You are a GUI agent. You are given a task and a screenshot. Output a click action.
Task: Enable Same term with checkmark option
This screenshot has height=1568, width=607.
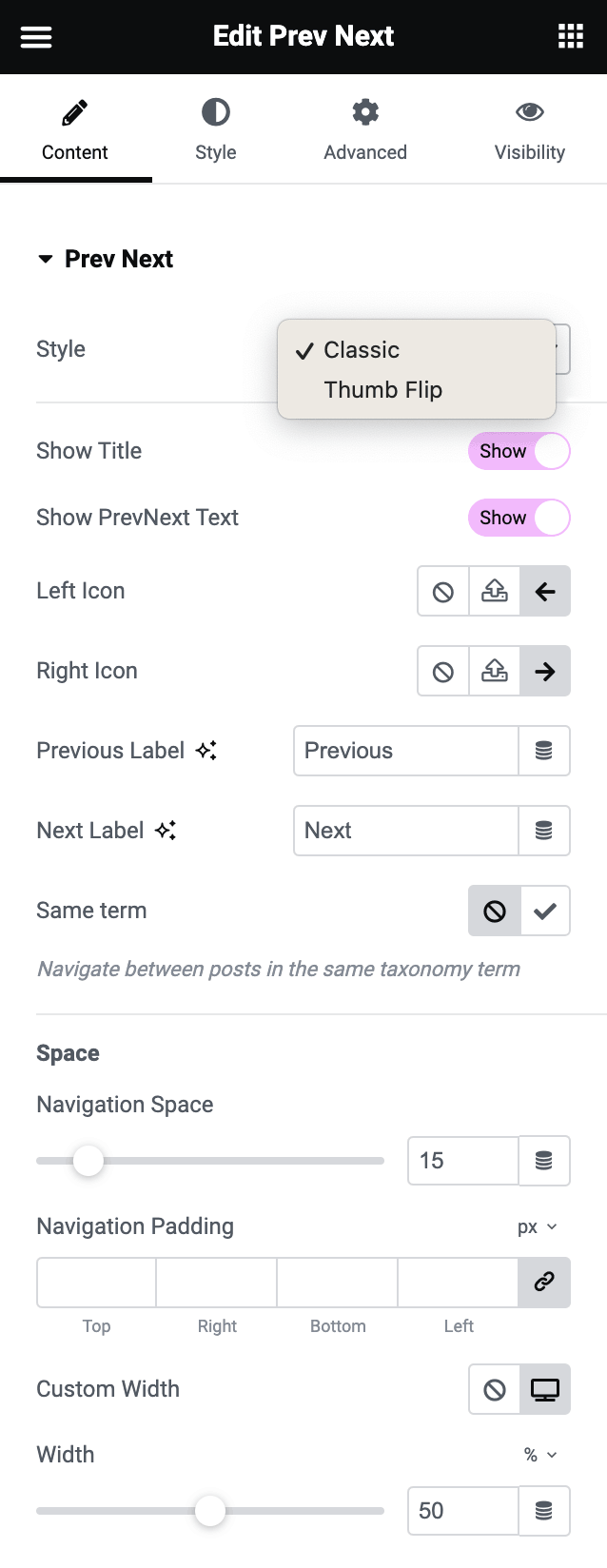pyautogui.click(x=545, y=911)
